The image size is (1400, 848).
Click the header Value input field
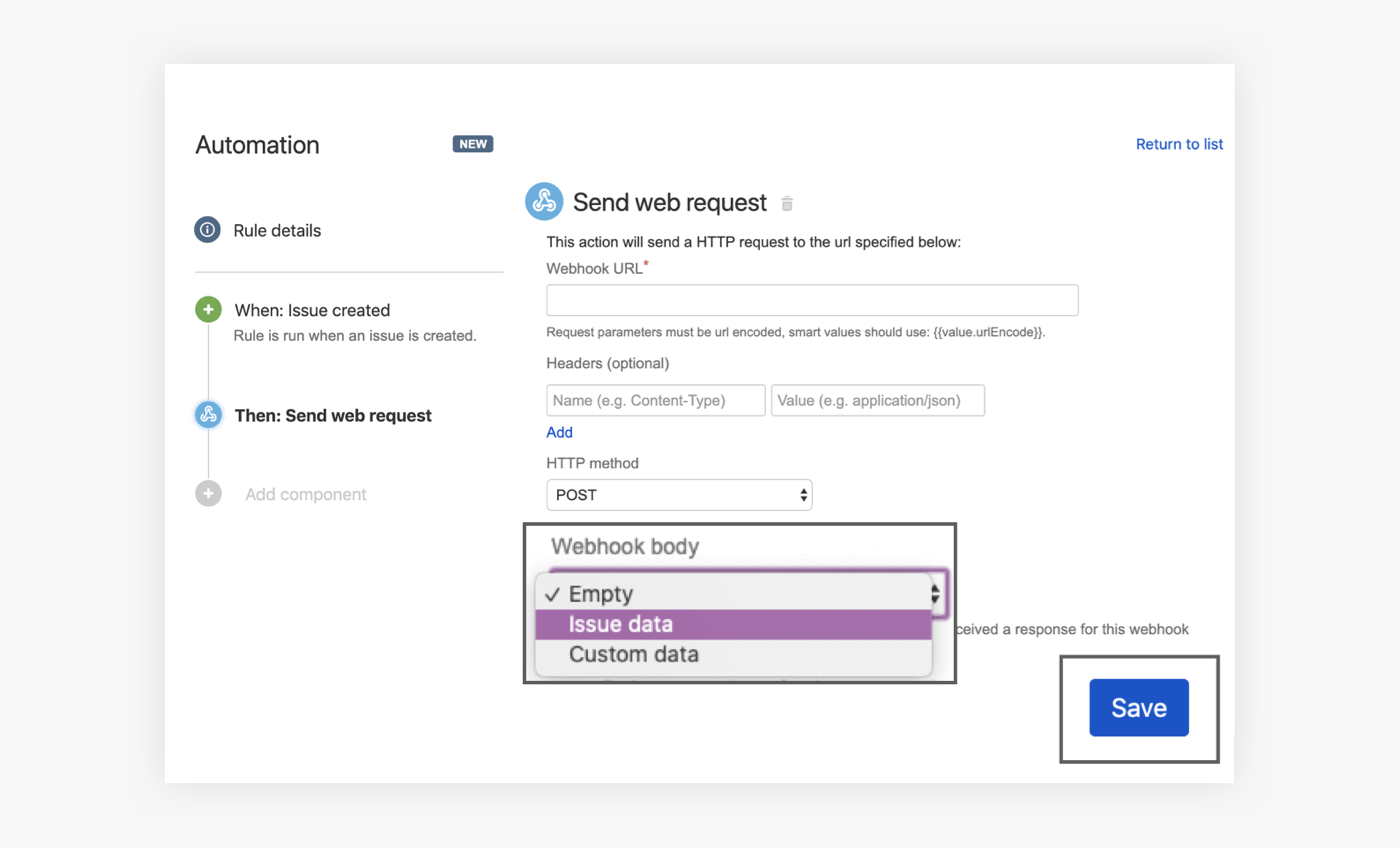(x=877, y=400)
